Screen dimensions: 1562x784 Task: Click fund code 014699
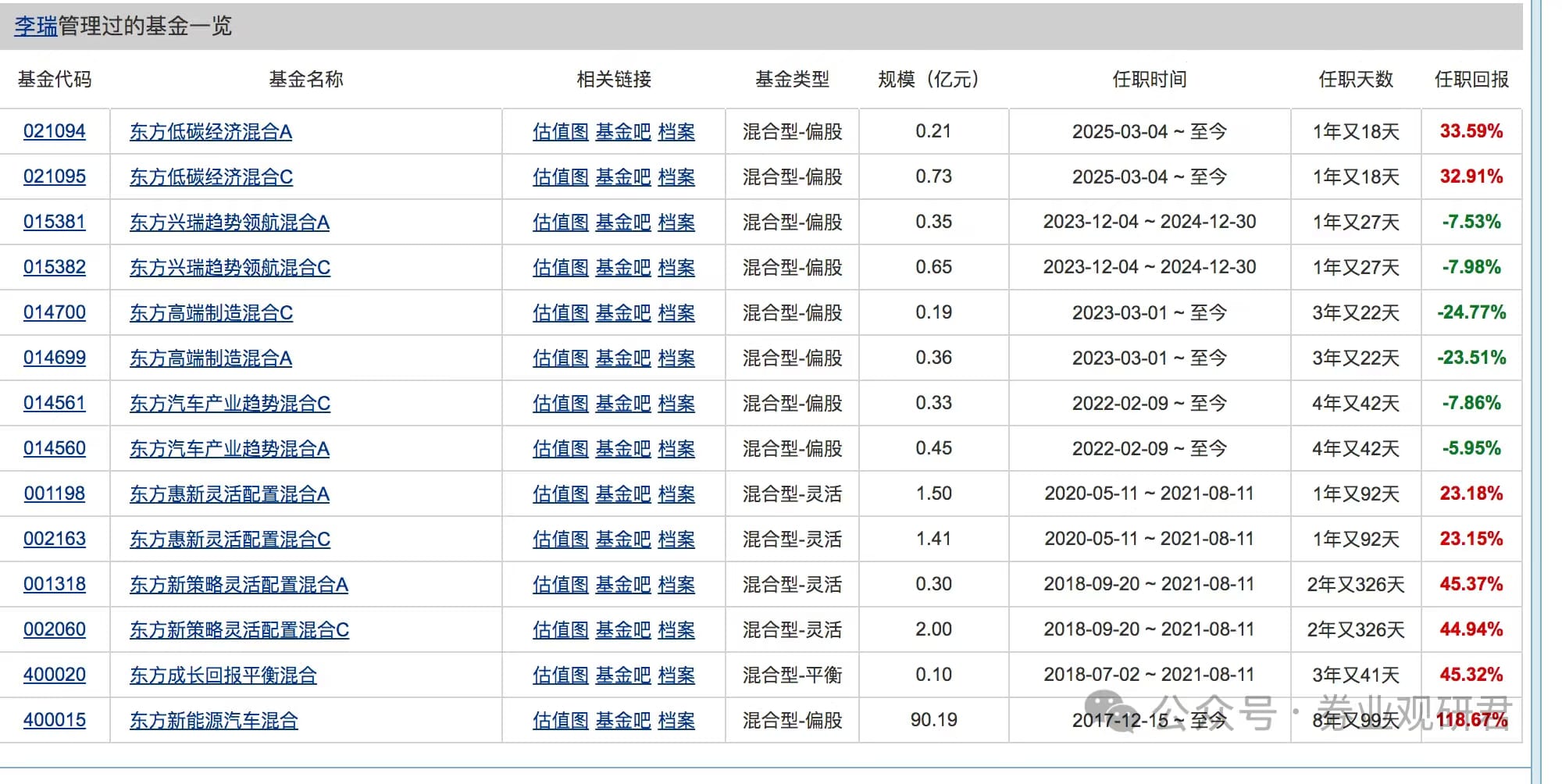(55, 358)
